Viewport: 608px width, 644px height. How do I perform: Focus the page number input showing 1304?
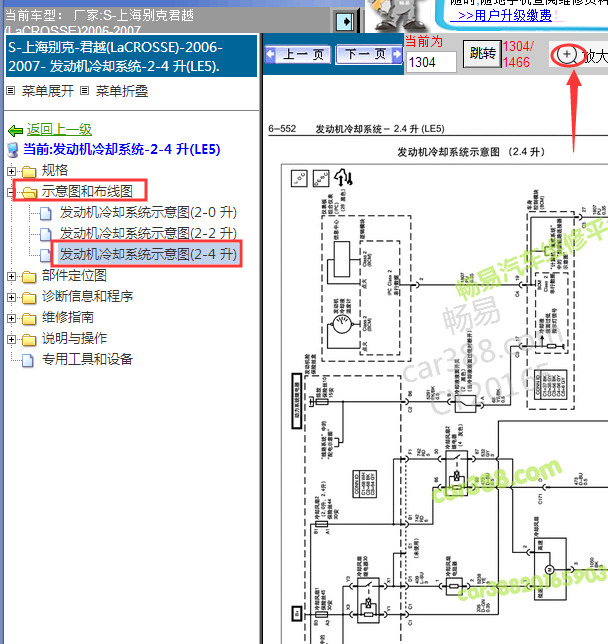click(431, 62)
